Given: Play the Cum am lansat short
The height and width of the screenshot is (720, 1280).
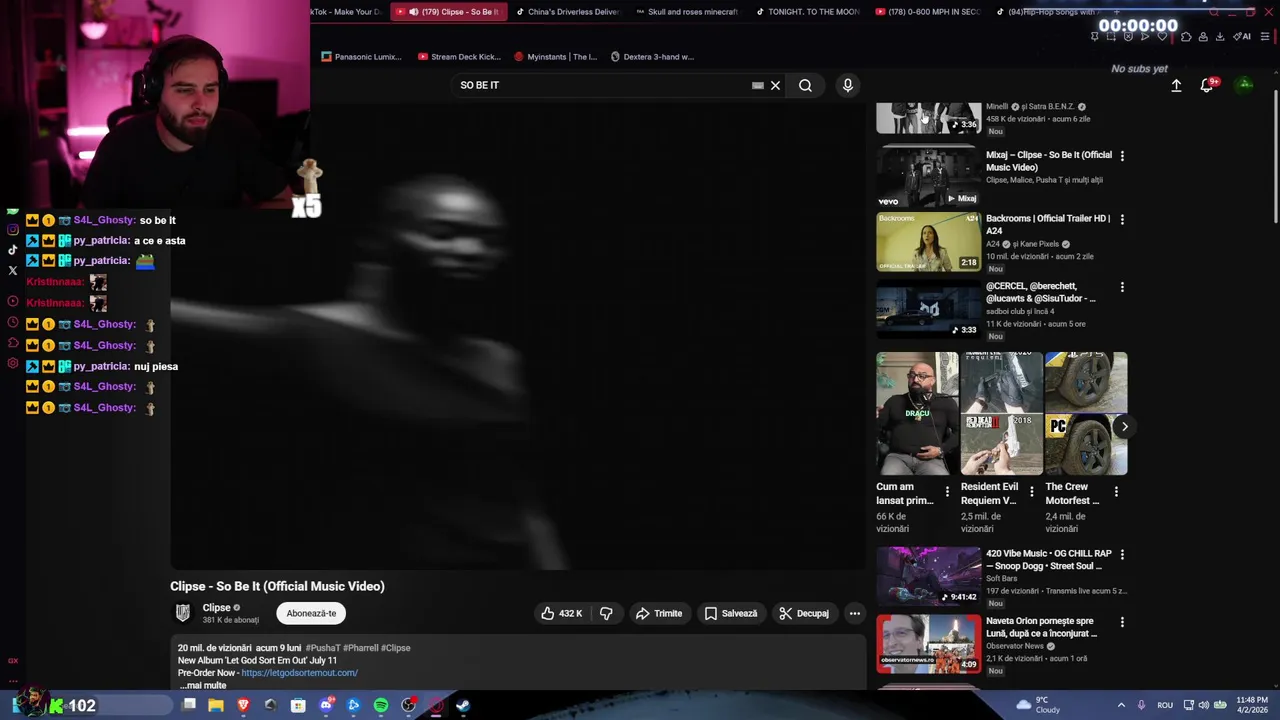Looking at the screenshot, I should (917, 413).
